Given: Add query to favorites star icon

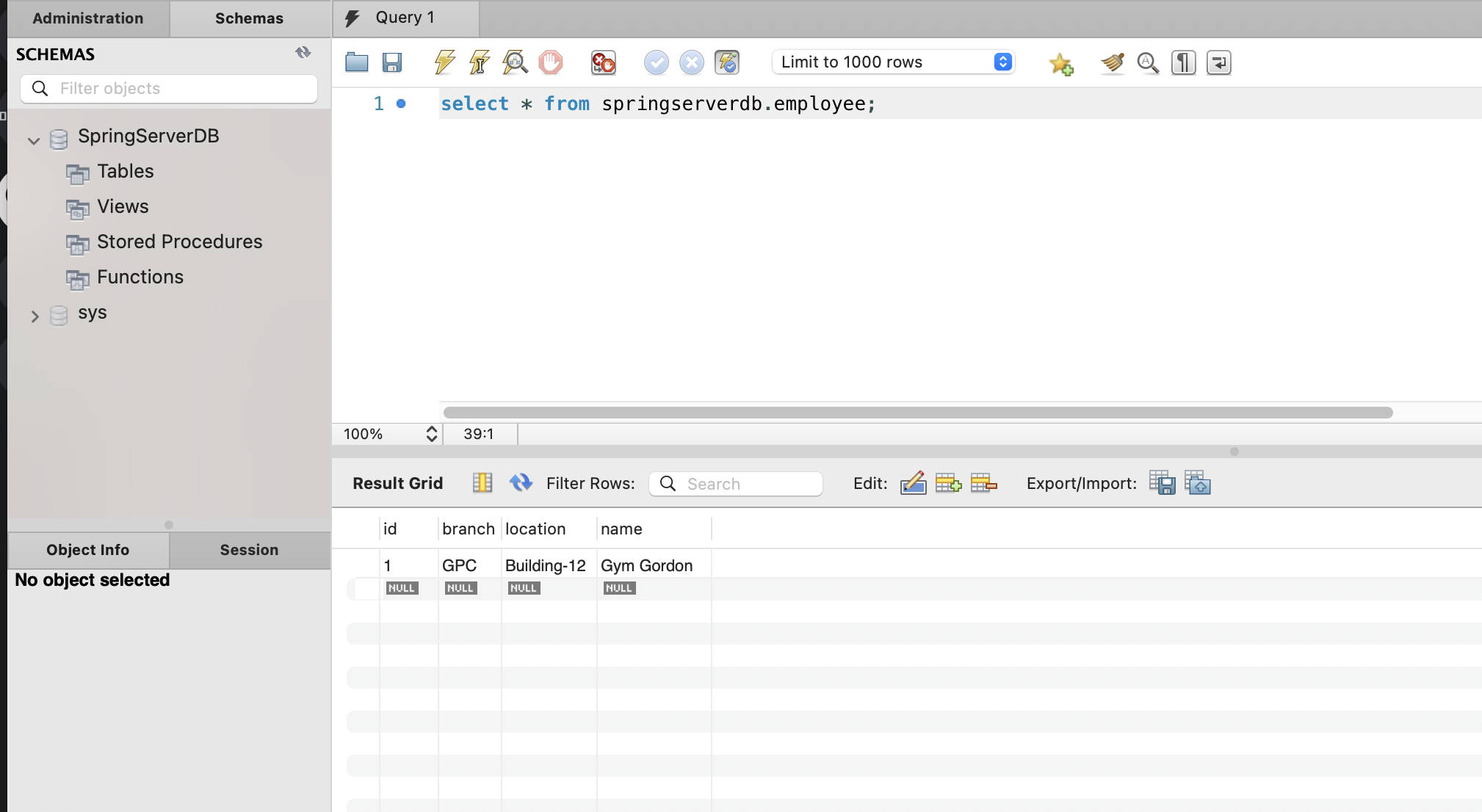Looking at the screenshot, I should click(x=1061, y=64).
